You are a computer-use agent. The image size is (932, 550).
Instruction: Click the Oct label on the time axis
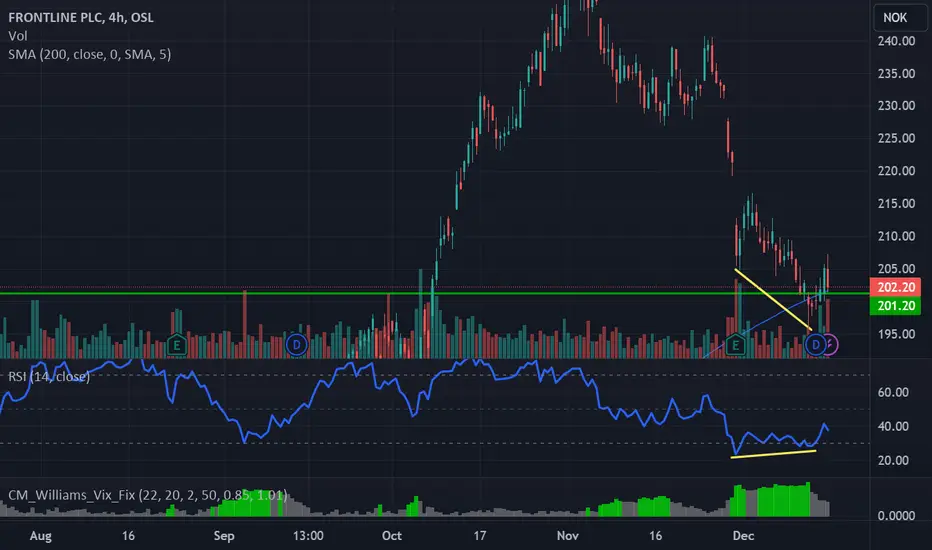[x=392, y=536]
